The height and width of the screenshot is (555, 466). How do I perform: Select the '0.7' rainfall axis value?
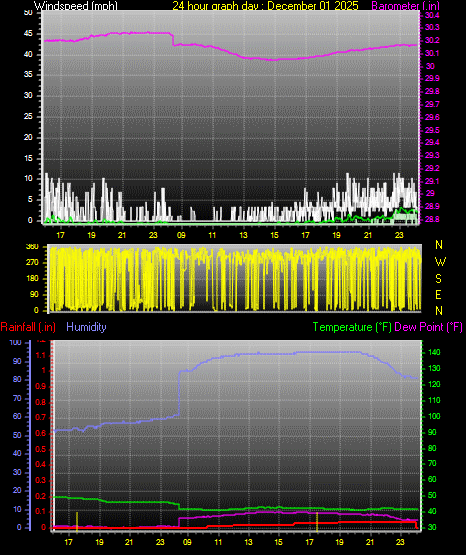(x=41, y=417)
